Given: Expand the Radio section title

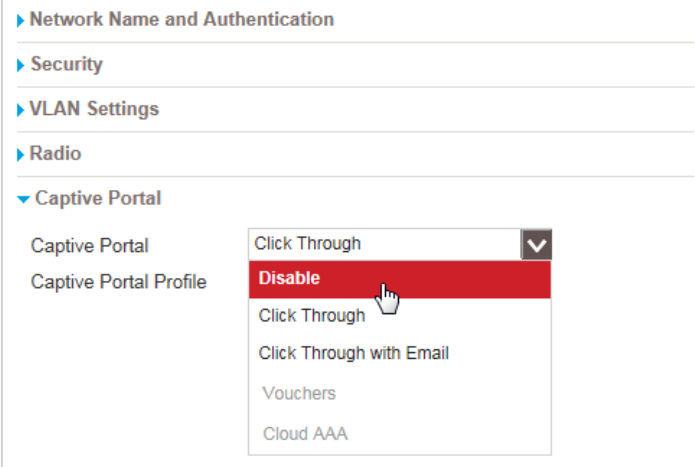Looking at the screenshot, I should [56, 154].
